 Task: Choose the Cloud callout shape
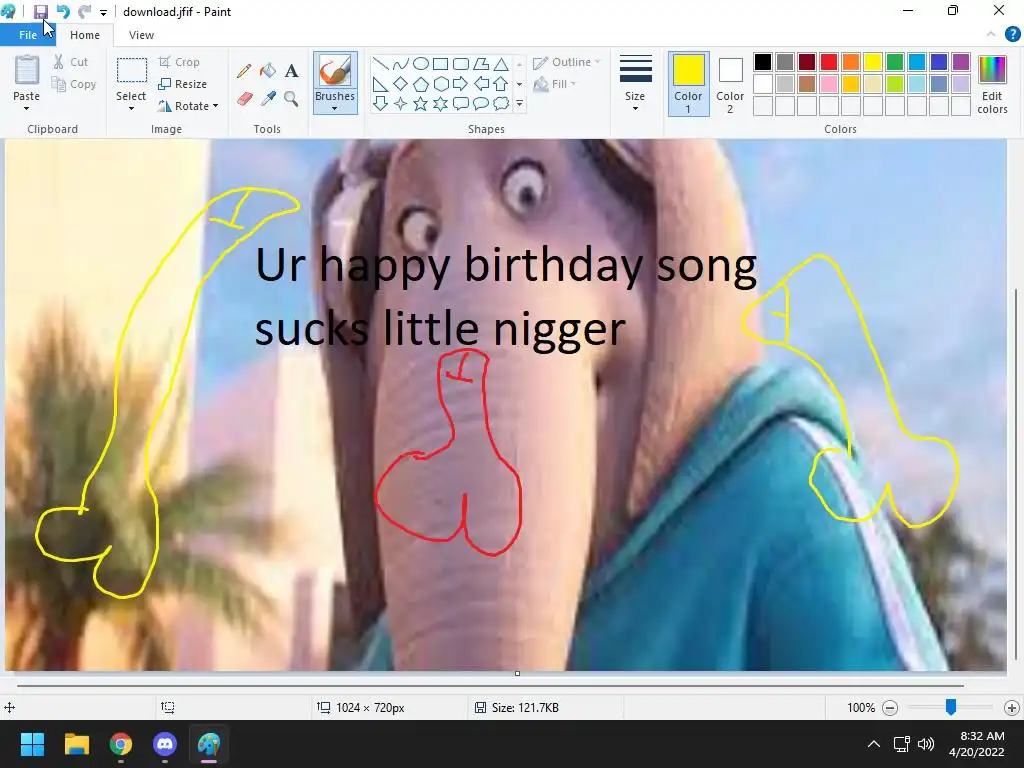click(x=501, y=104)
